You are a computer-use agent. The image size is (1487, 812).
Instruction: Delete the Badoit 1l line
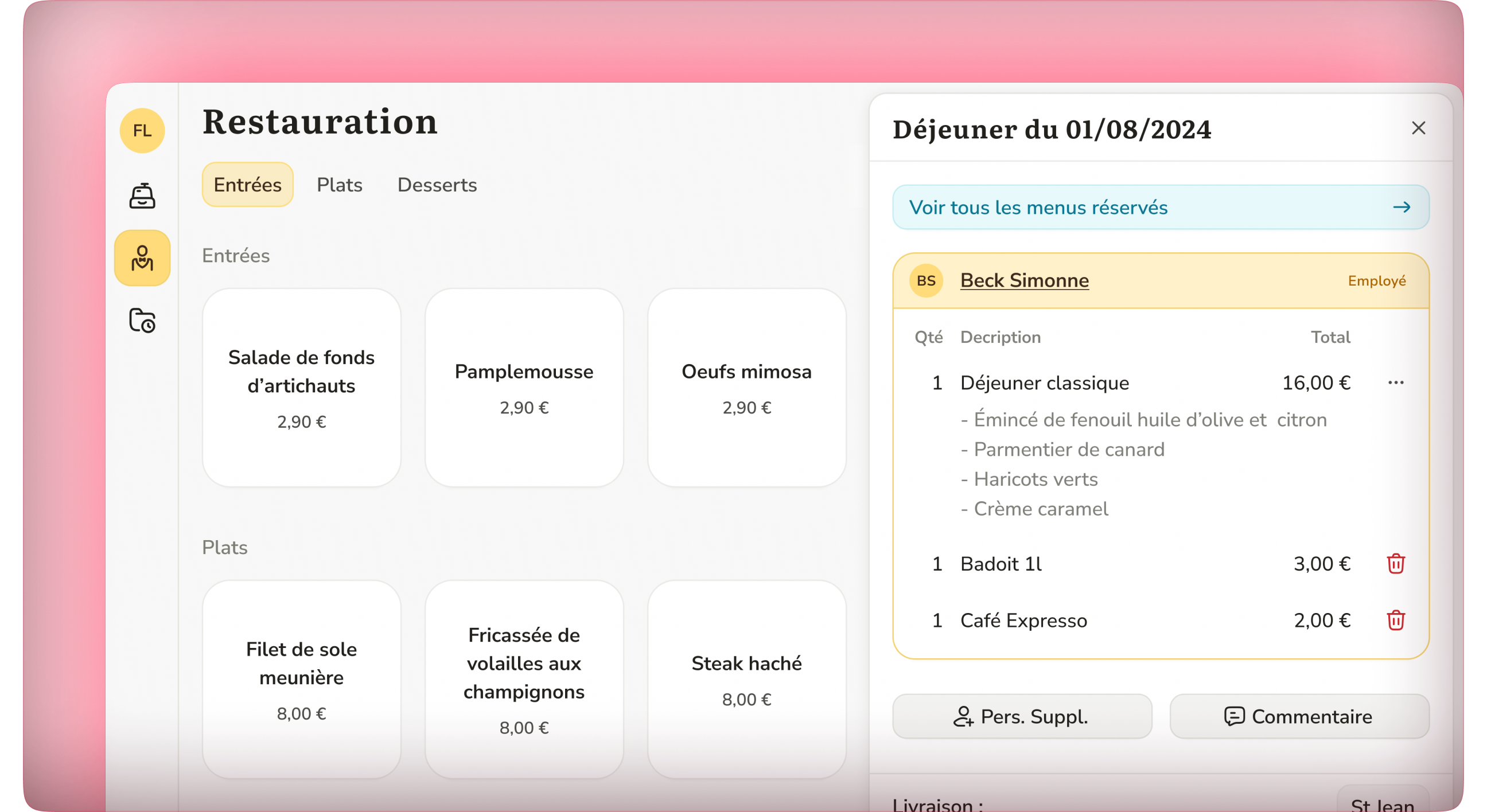tap(1395, 564)
